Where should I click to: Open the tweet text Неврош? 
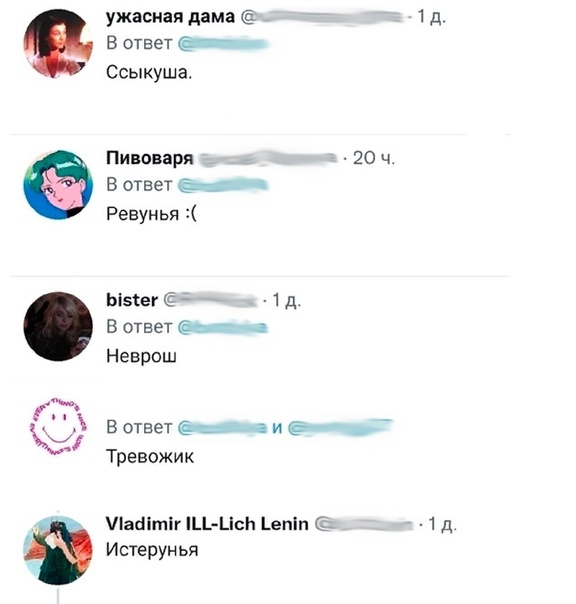click(141, 356)
